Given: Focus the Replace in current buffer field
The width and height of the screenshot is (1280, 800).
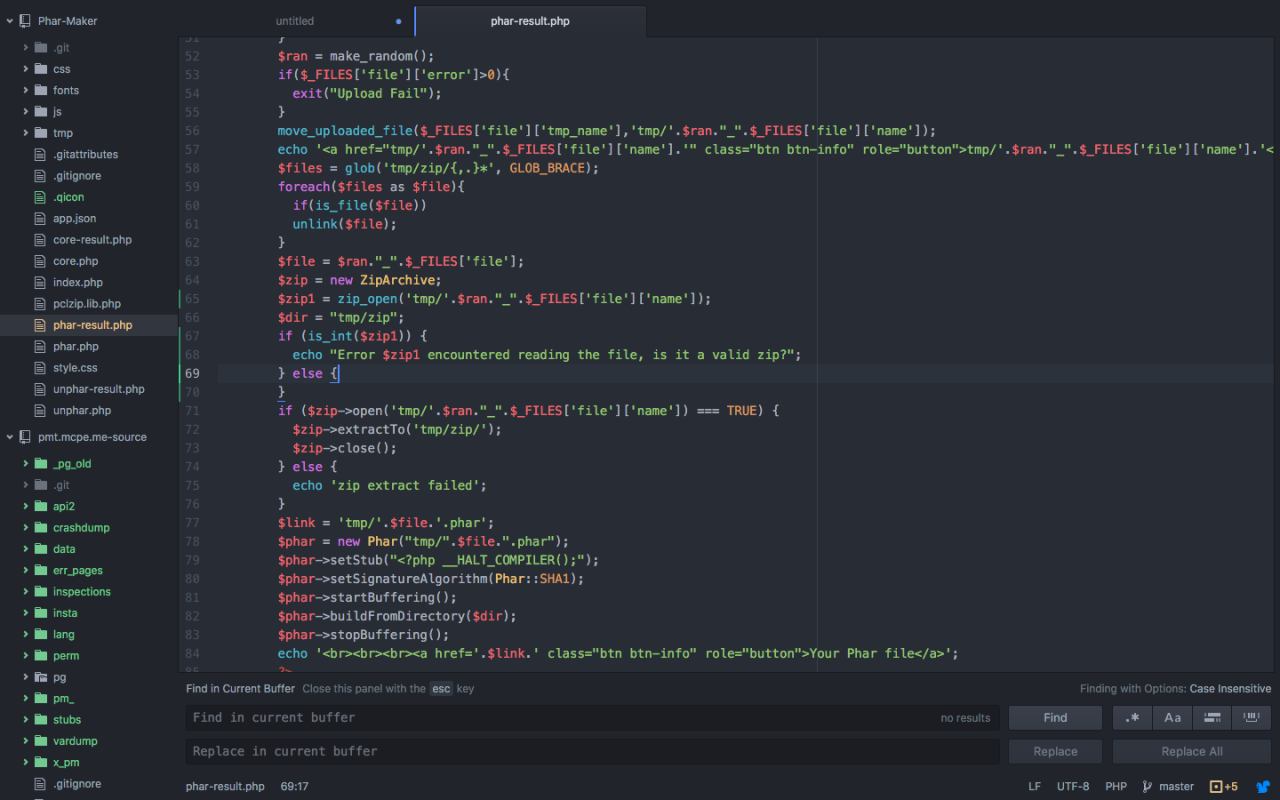Looking at the screenshot, I should 592,751.
